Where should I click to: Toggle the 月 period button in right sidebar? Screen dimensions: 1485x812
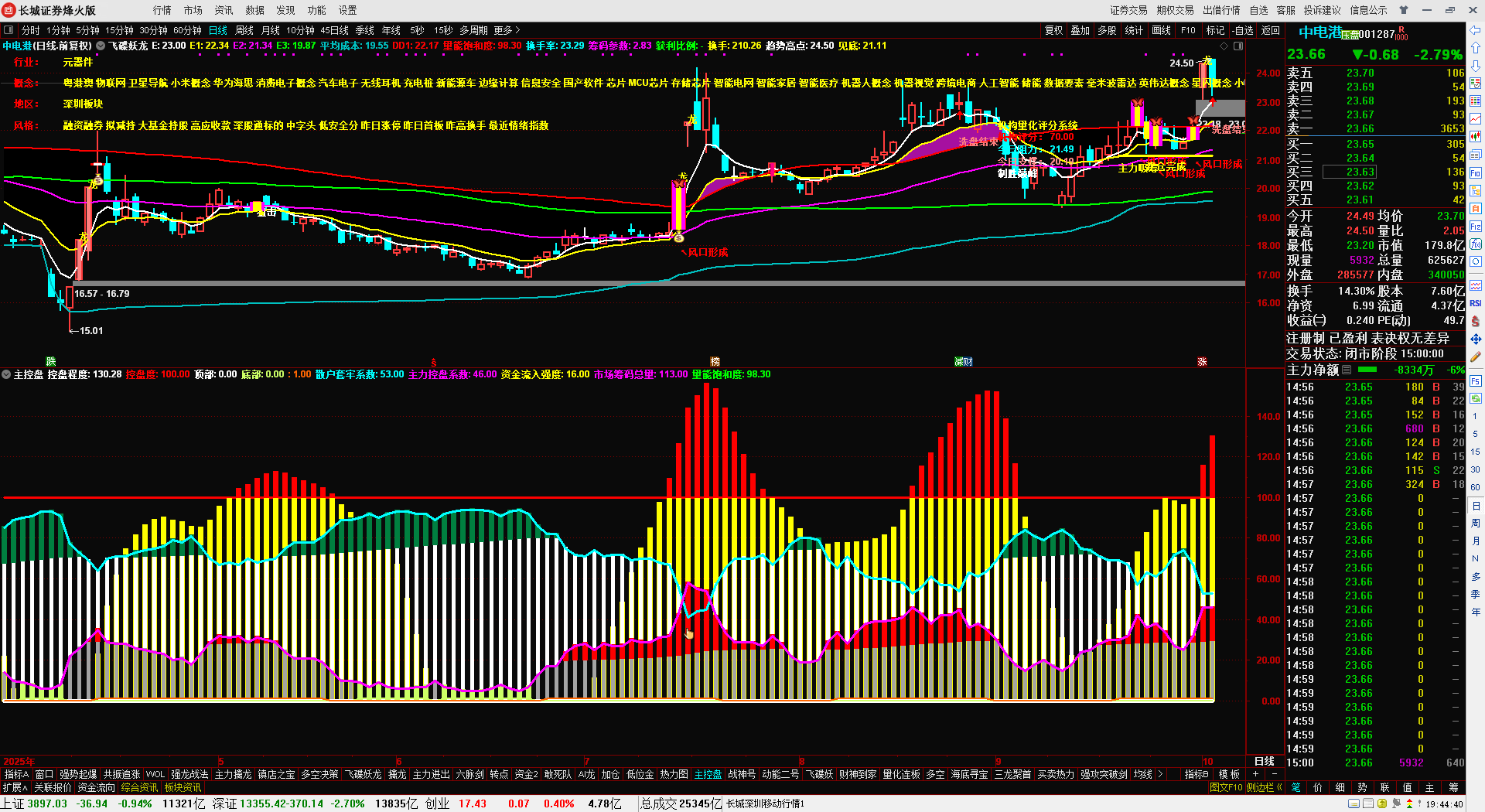(x=1476, y=541)
